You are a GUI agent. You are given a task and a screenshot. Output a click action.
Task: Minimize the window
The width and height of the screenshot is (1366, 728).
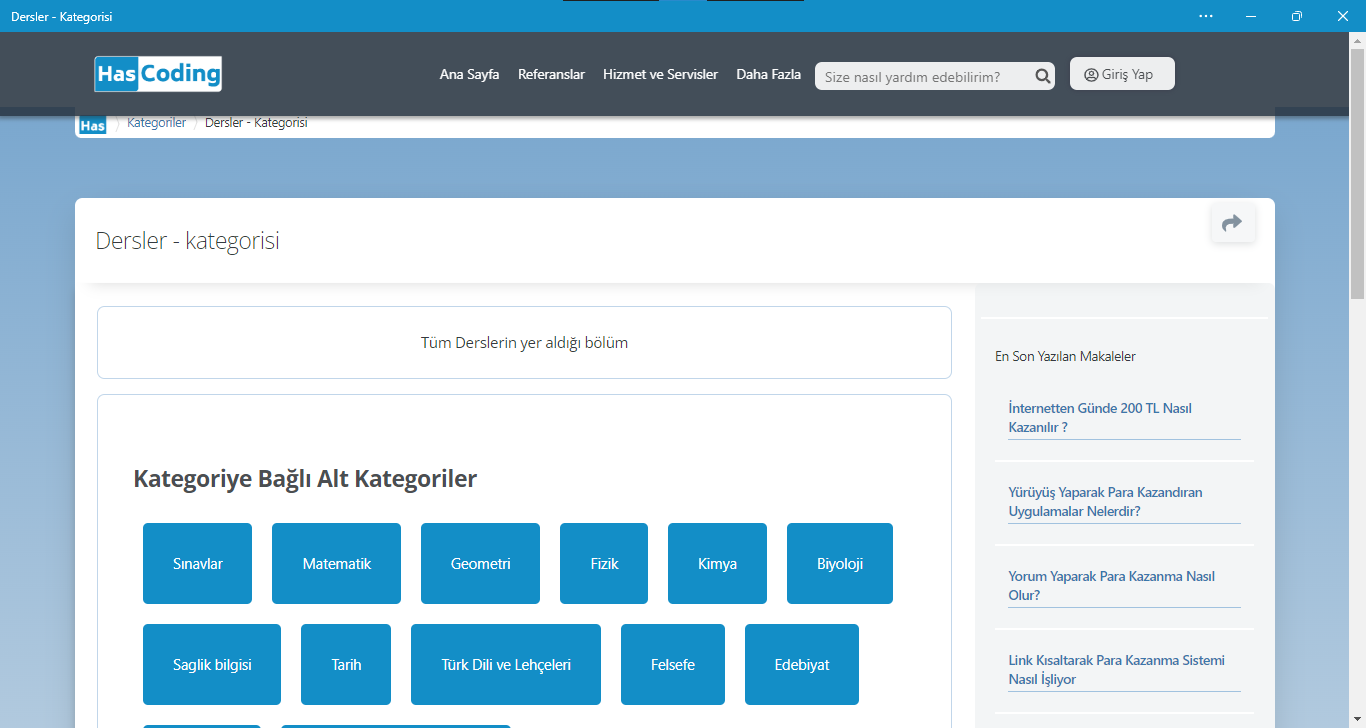[1251, 16]
